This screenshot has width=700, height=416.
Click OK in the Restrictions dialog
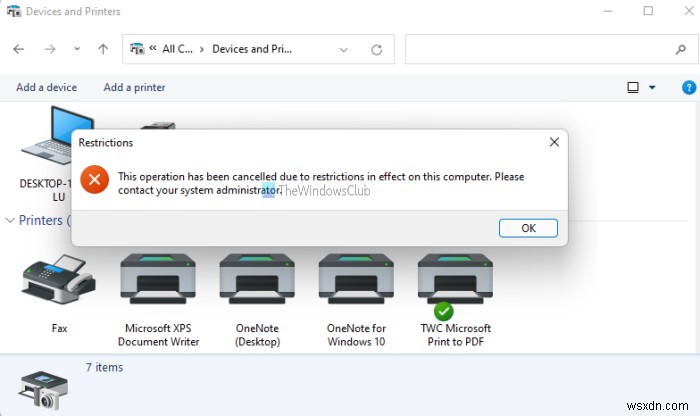pos(528,228)
